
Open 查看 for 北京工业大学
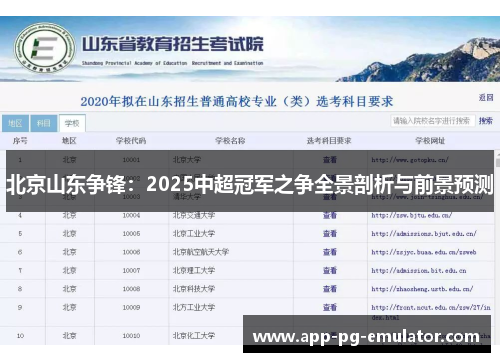click(x=330, y=234)
